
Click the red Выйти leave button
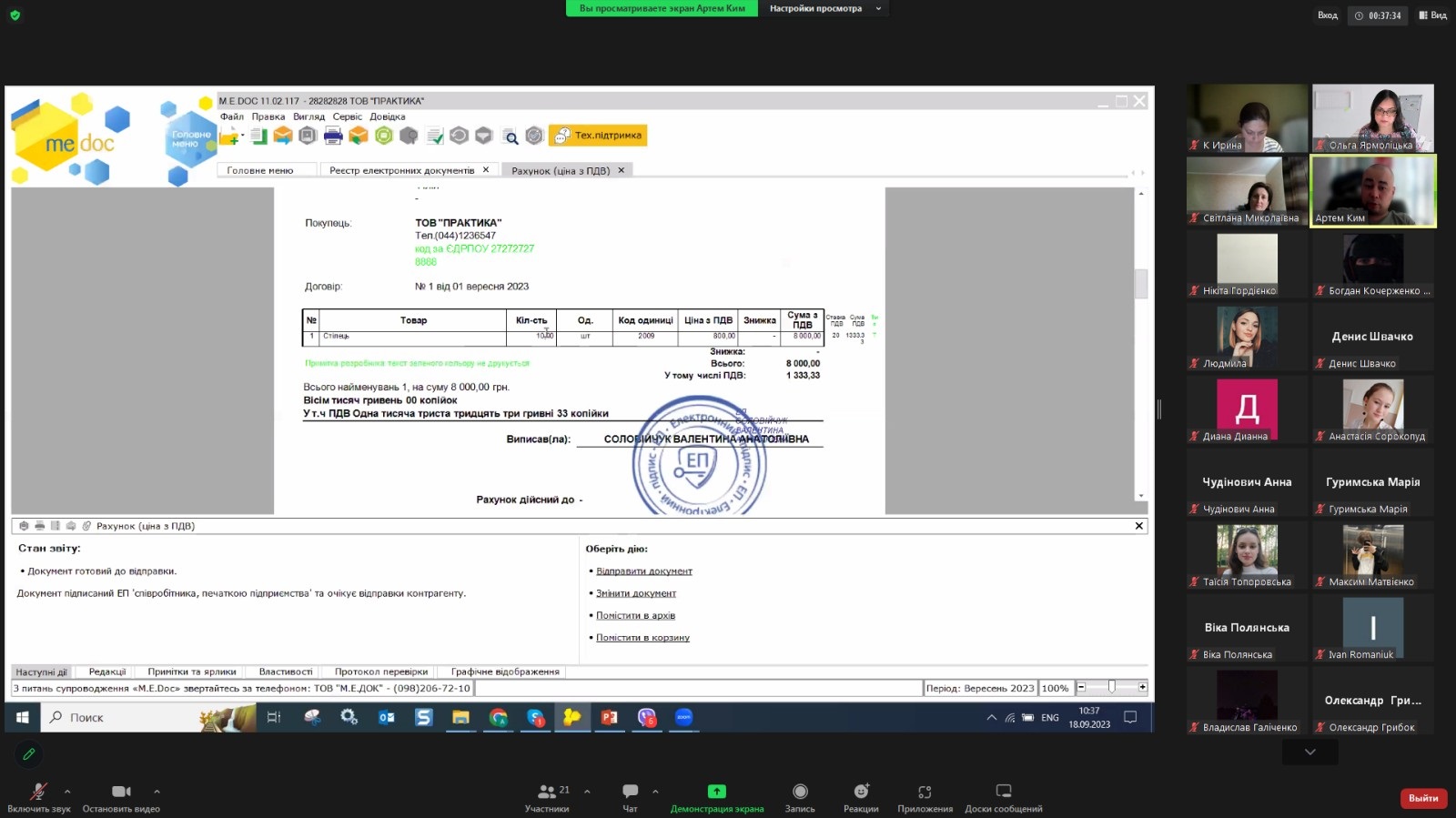point(1423,798)
